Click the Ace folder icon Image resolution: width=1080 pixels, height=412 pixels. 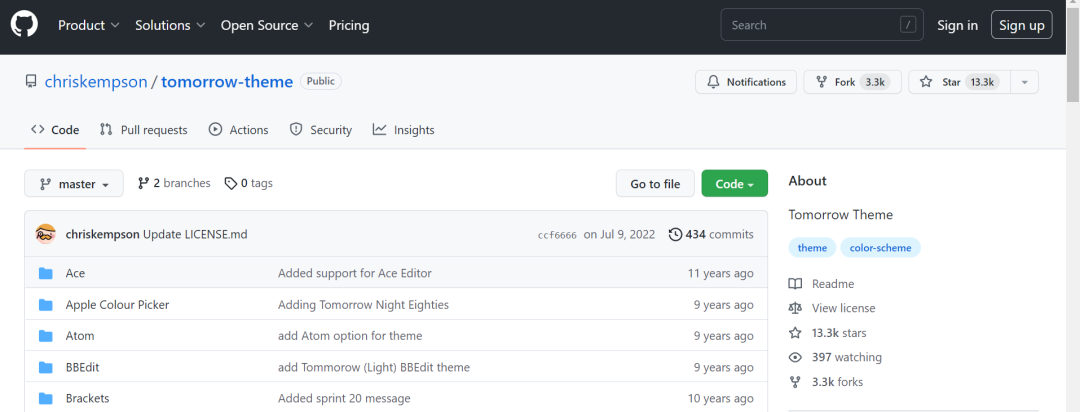[x=45, y=274]
